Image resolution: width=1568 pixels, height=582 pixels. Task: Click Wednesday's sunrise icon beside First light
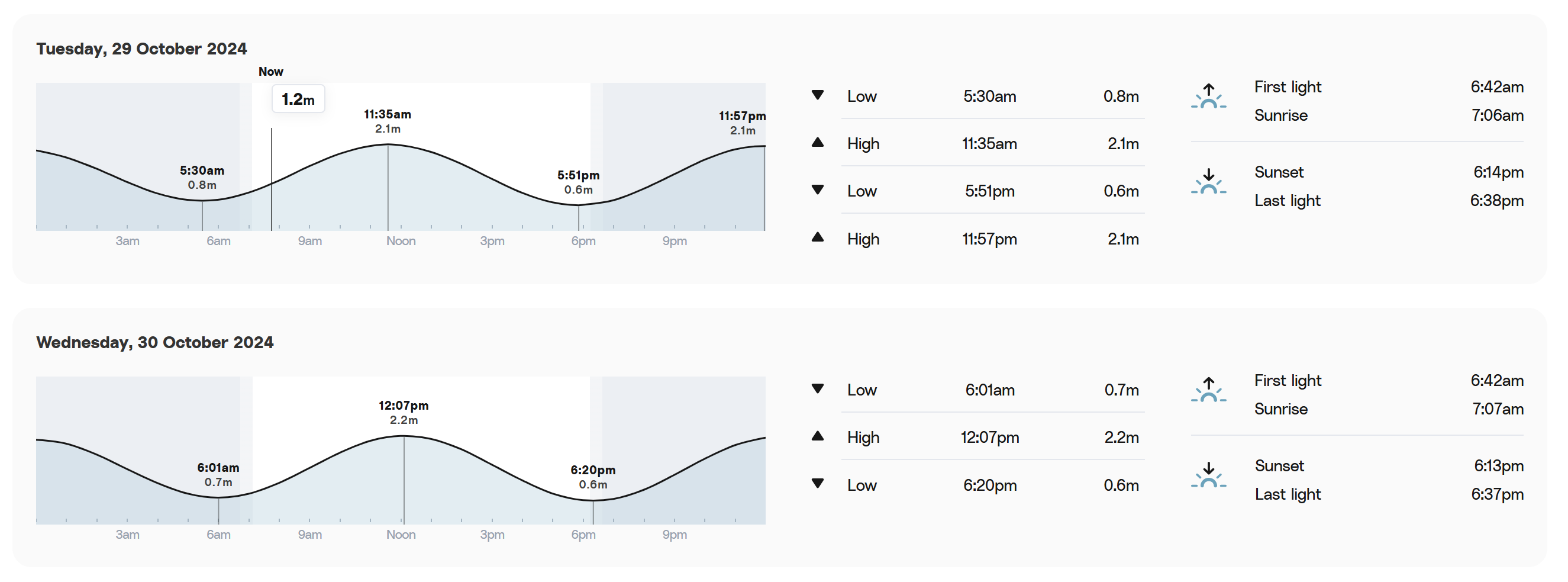tap(1208, 390)
